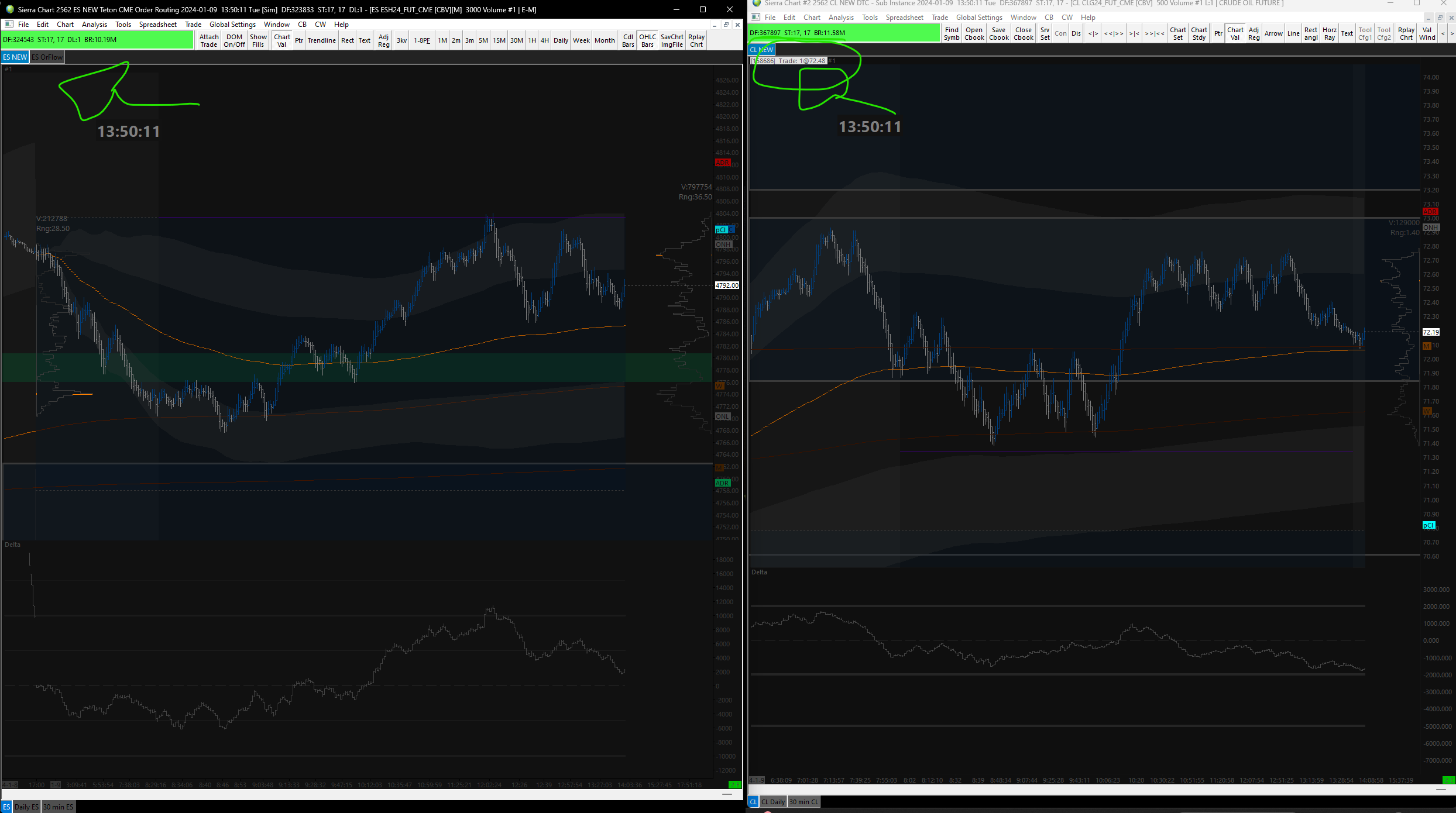
Task: Click the Trendline drawing tool
Action: coord(321,40)
